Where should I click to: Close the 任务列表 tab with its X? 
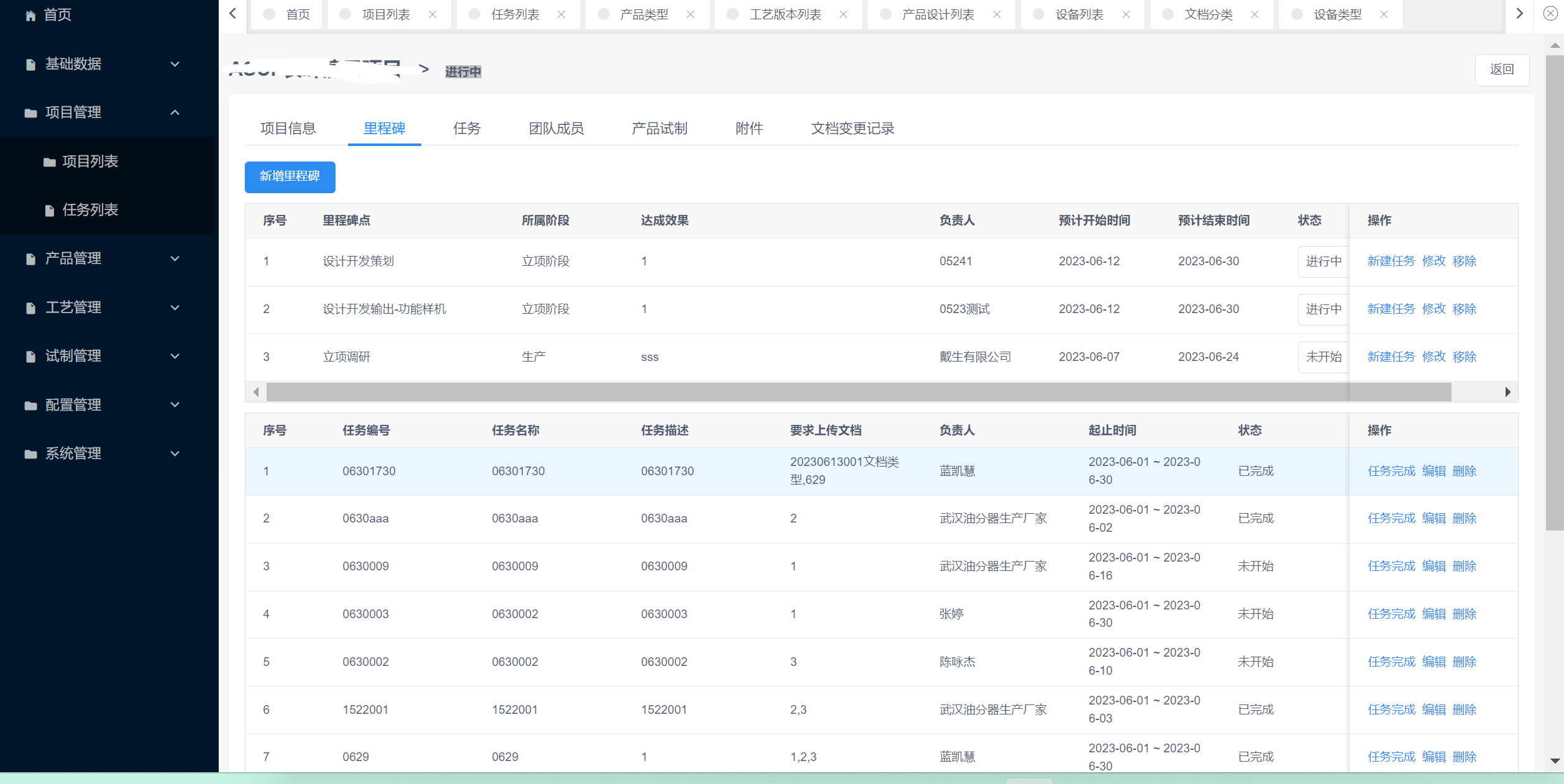(x=561, y=14)
